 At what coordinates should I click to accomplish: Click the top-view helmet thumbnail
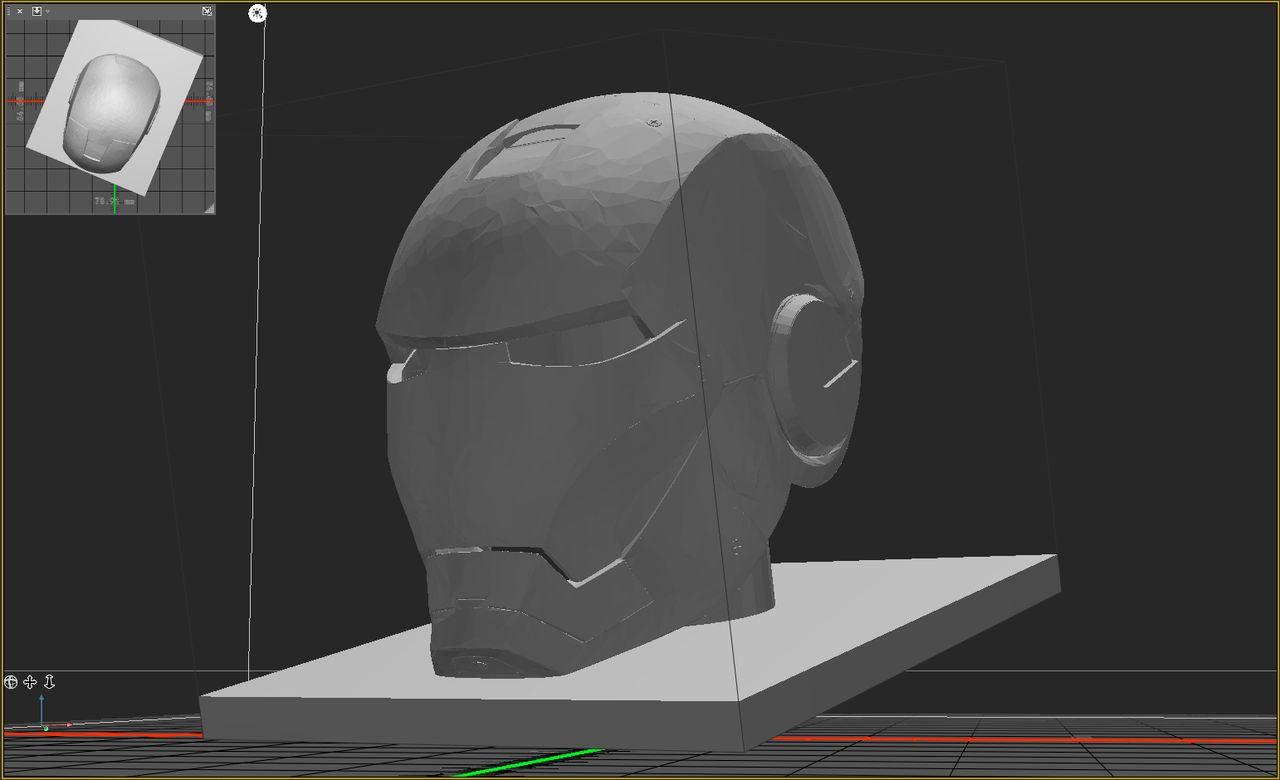[x=111, y=111]
